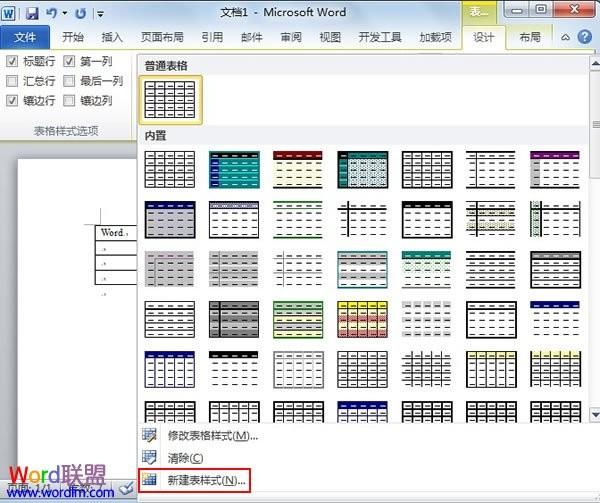Uncheck the 标题行 checkbox

pos(12,62)
